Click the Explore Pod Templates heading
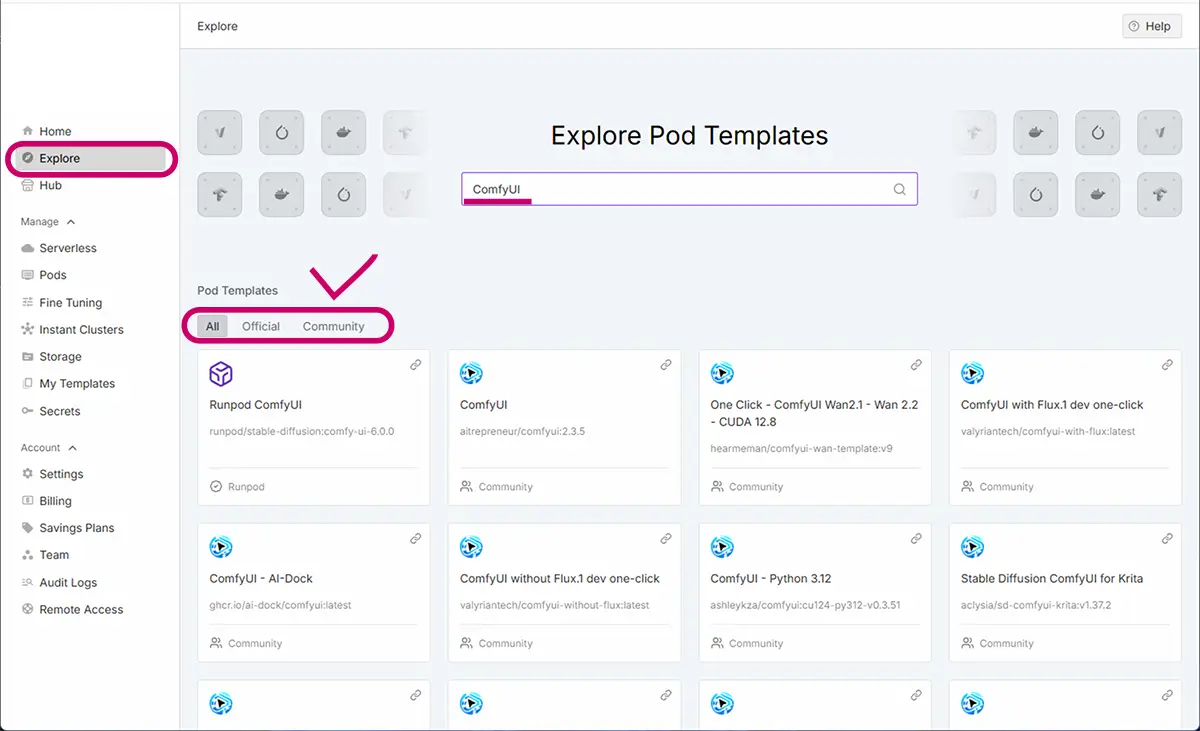The width and height of the screenshot is (1200, 731). click(690, 135)
